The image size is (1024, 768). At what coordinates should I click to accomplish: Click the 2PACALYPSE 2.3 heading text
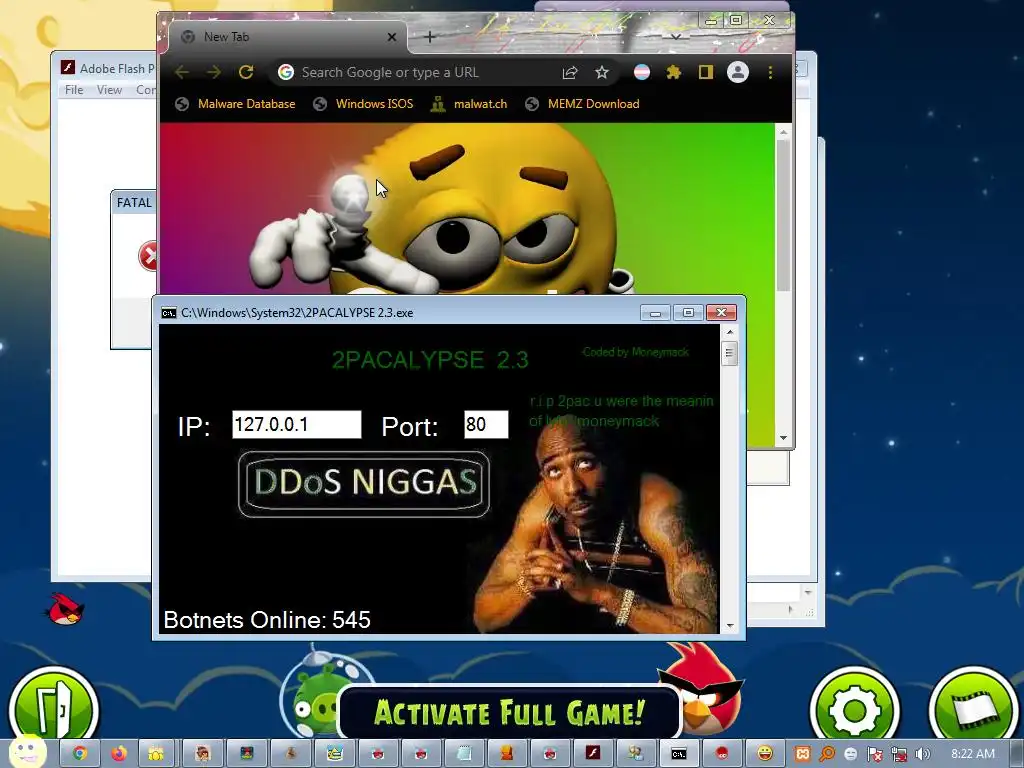tap(430, 360)
